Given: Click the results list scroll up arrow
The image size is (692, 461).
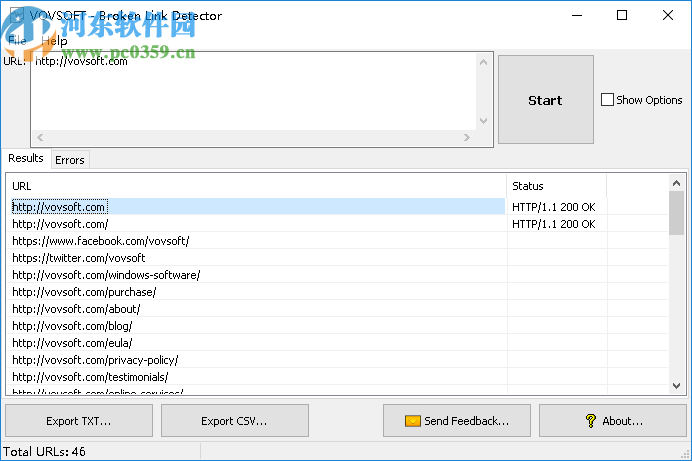Looking at the screenshot, I should [x=676, y=183].
